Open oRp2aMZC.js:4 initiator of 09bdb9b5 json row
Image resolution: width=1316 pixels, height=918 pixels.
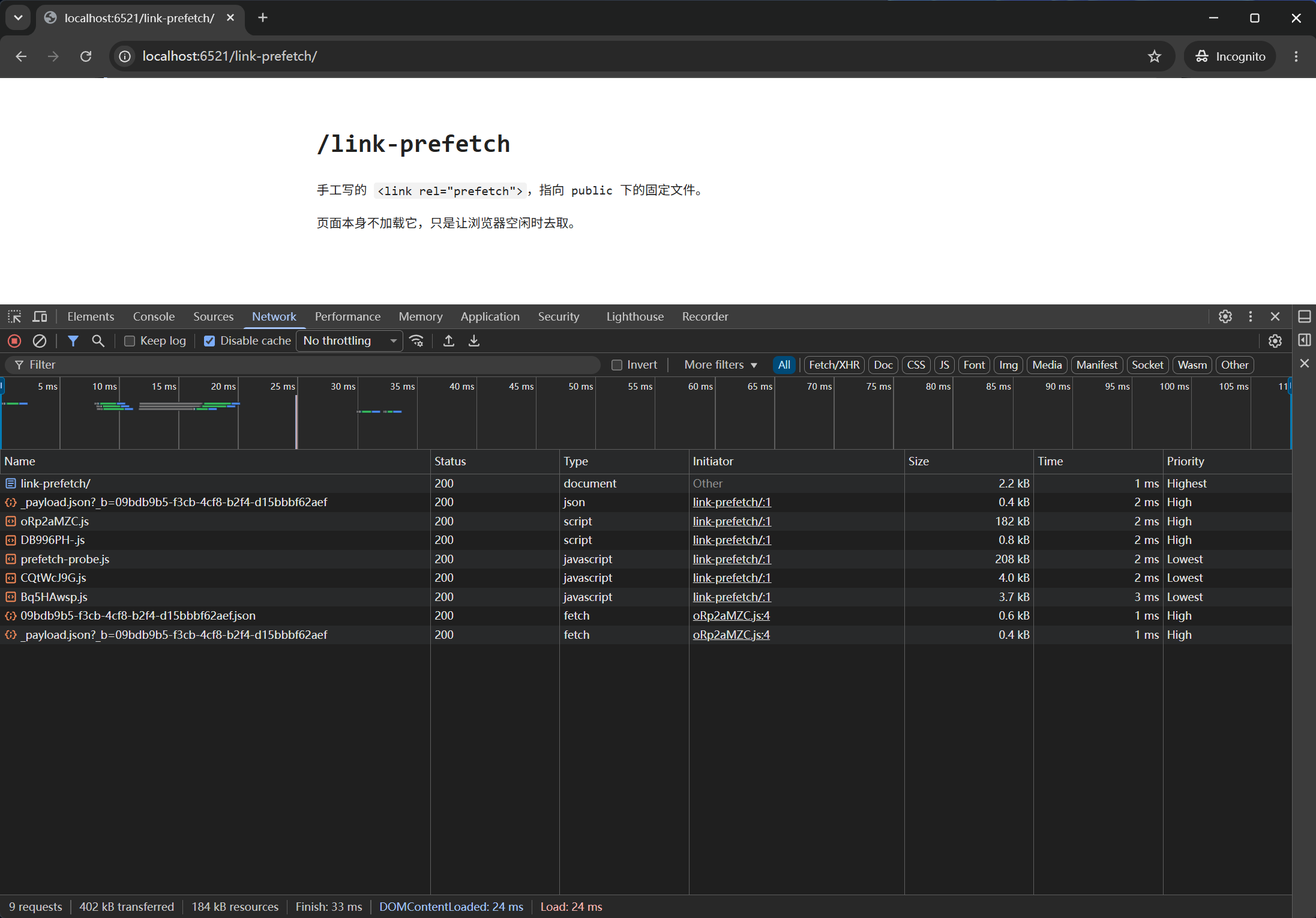(x=732, y=615)
